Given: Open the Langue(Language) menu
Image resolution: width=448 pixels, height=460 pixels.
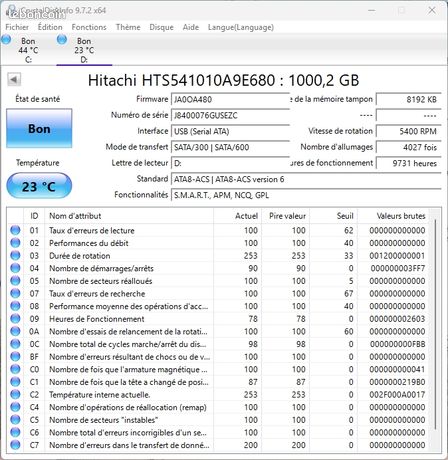Looking at the screenshot, I should [241, 27].
